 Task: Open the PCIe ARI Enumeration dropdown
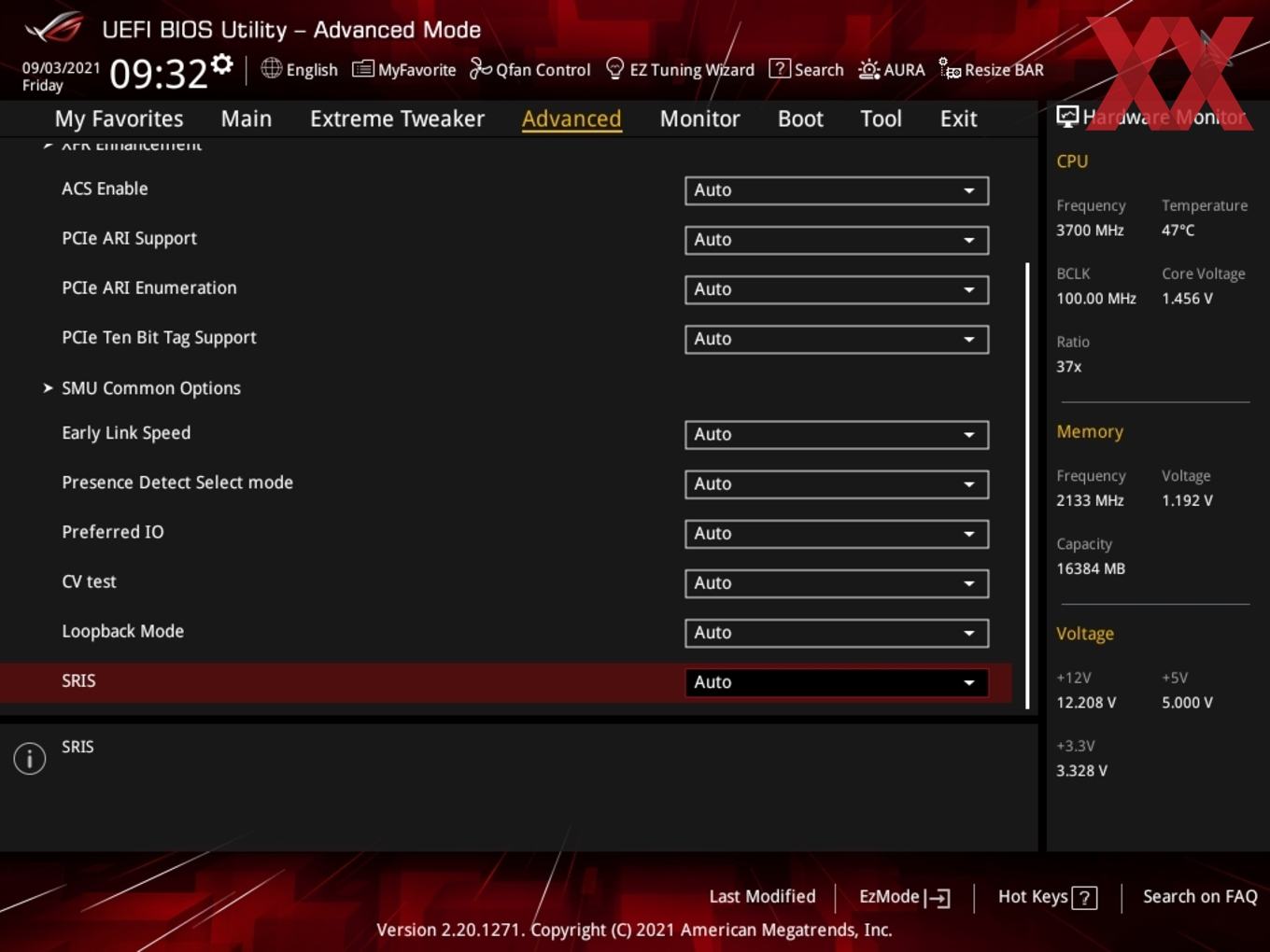[837, 289]
